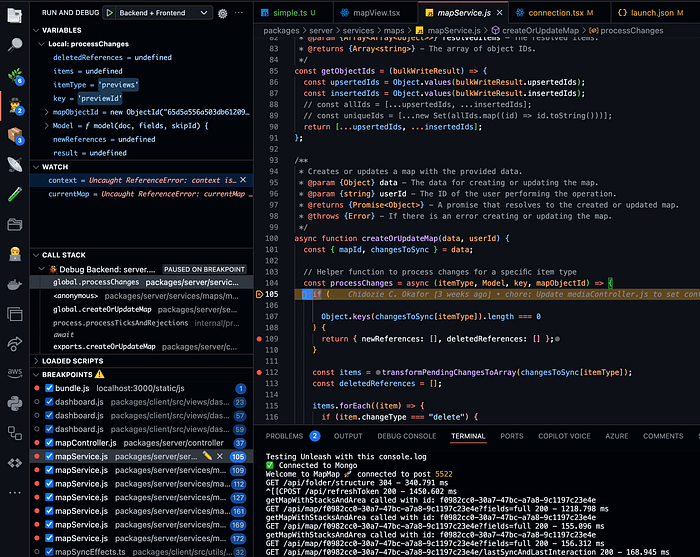Toggle mapService.js breakpoint 105 checkbox

coord(49,456)
